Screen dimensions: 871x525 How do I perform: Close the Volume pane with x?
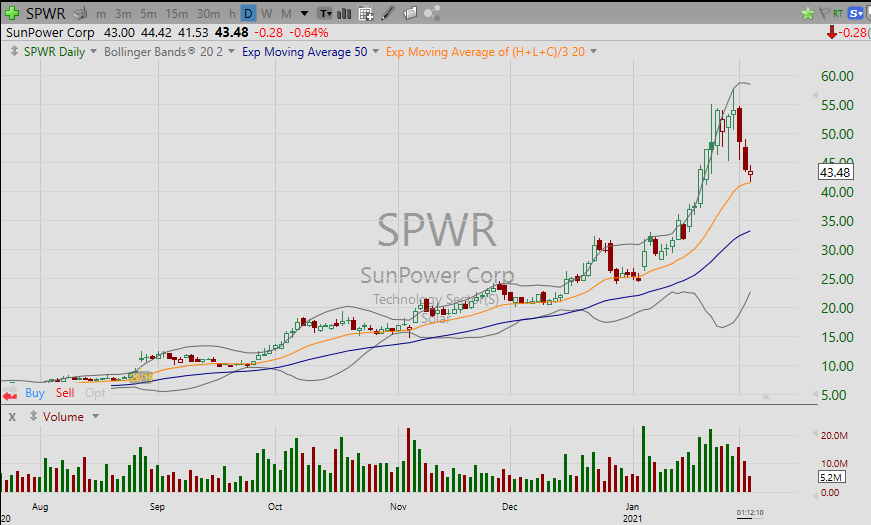[12, 416]
